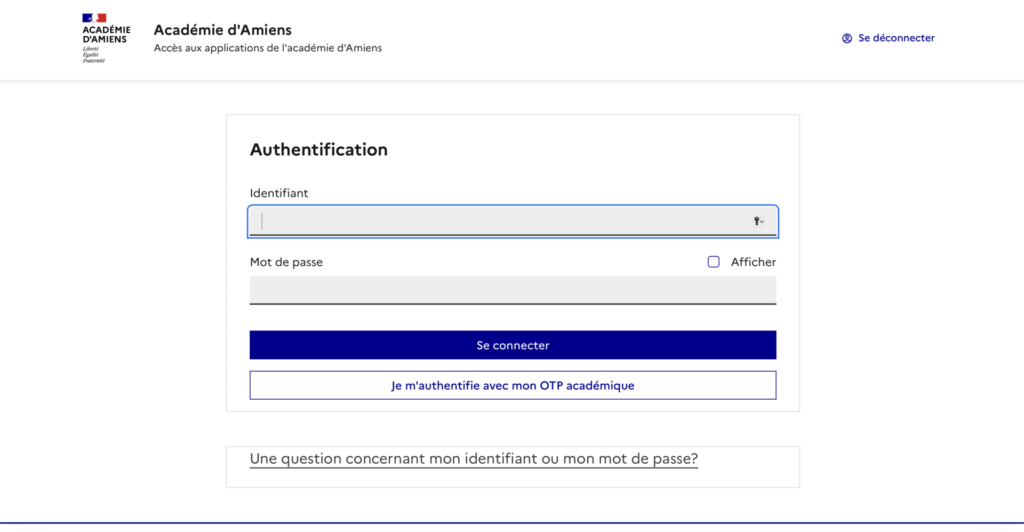Image resolution: width=1024 pixels, height=532 pixels.
Task: Click the Mot de passe label
Action: [286, 262]
